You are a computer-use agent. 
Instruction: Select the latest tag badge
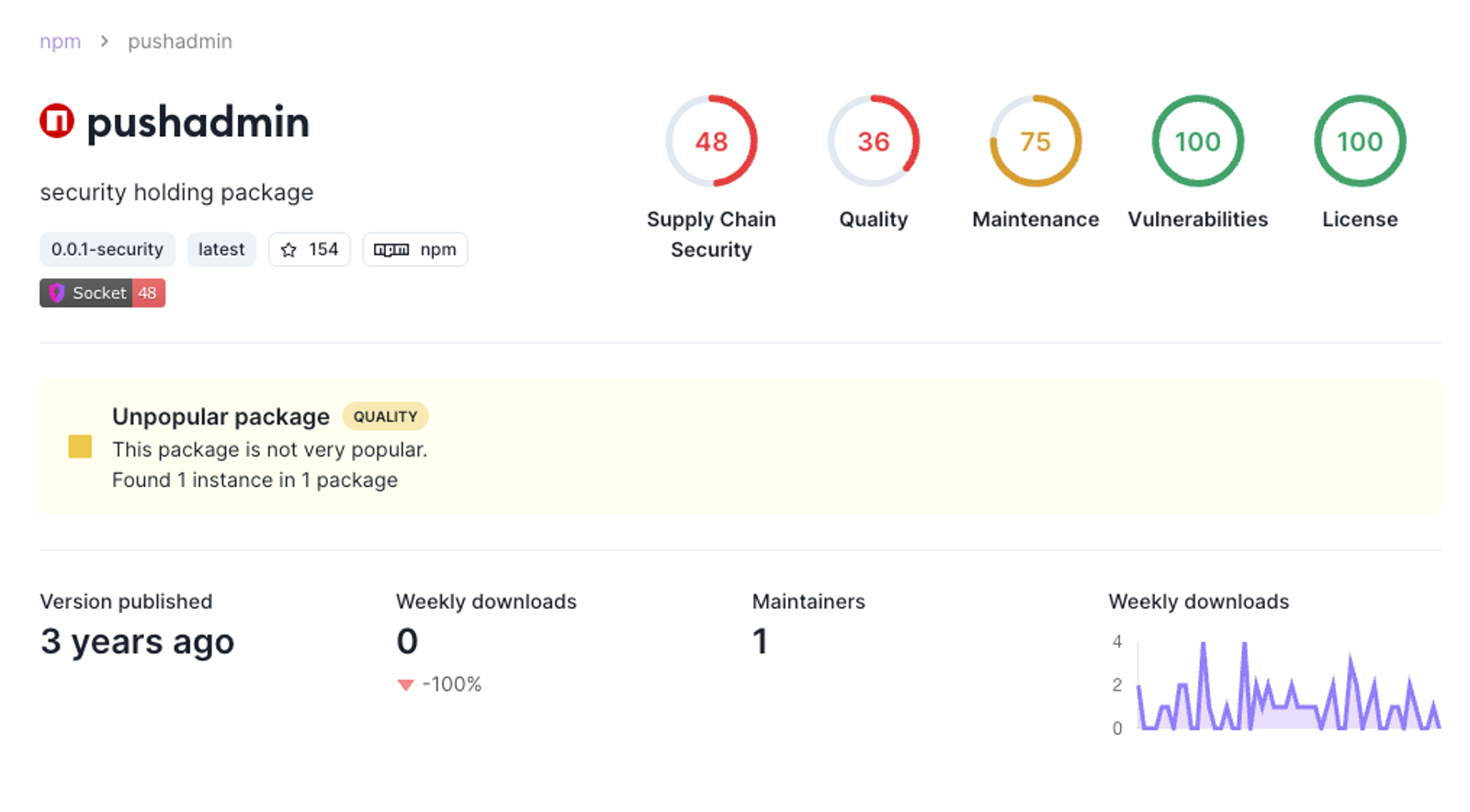221,250
